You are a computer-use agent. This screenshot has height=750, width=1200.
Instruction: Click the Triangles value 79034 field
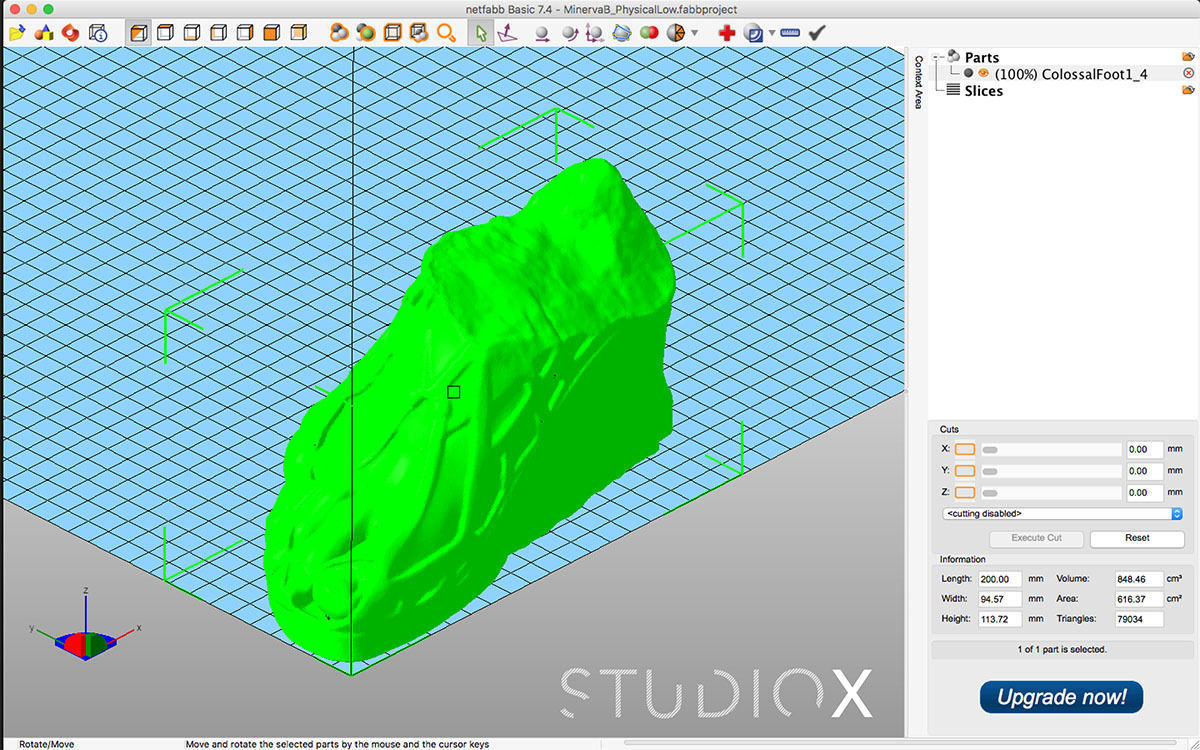click(x=1140, y=619)
